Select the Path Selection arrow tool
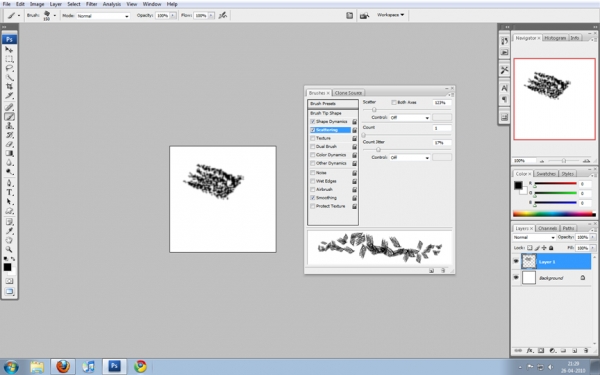This screenshot has width=600, height=375. (x=9, y=202)
